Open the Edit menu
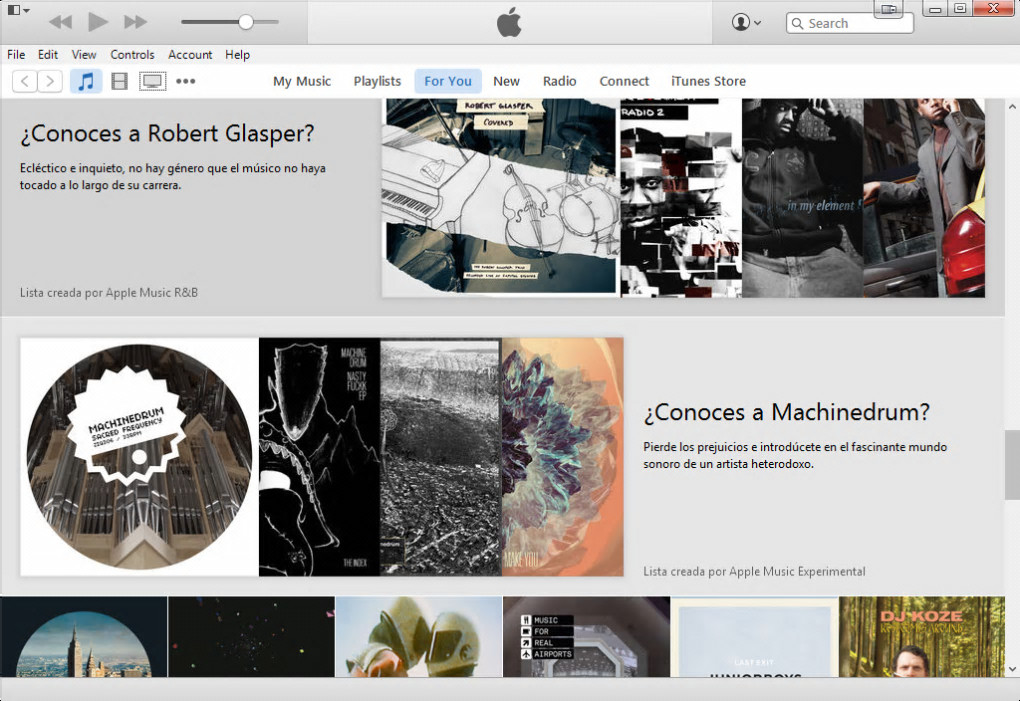 (47, 55)
